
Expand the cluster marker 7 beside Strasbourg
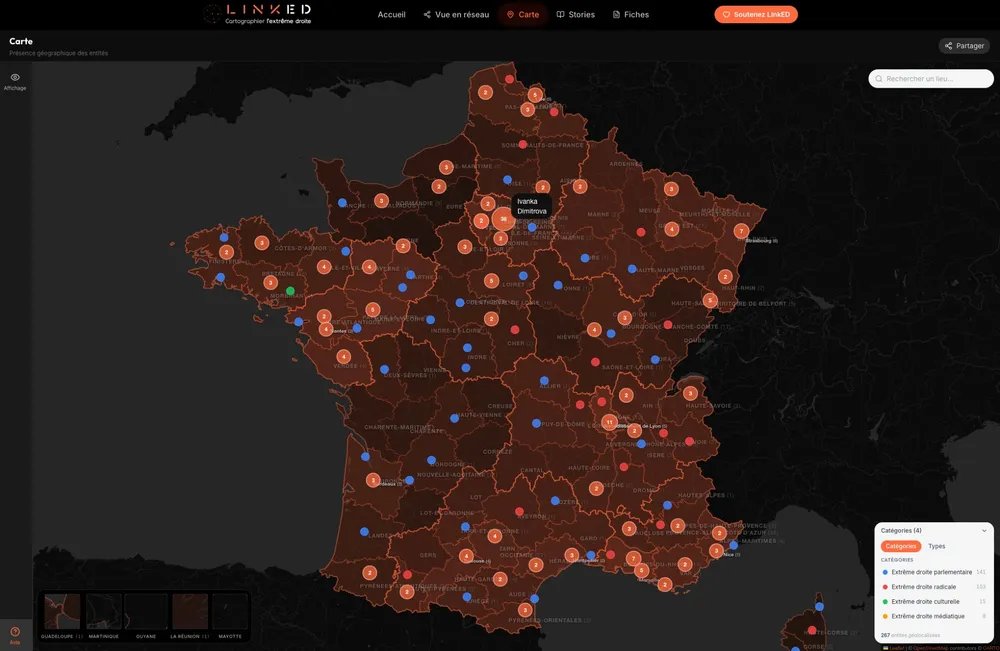click(x=740, y=231)
